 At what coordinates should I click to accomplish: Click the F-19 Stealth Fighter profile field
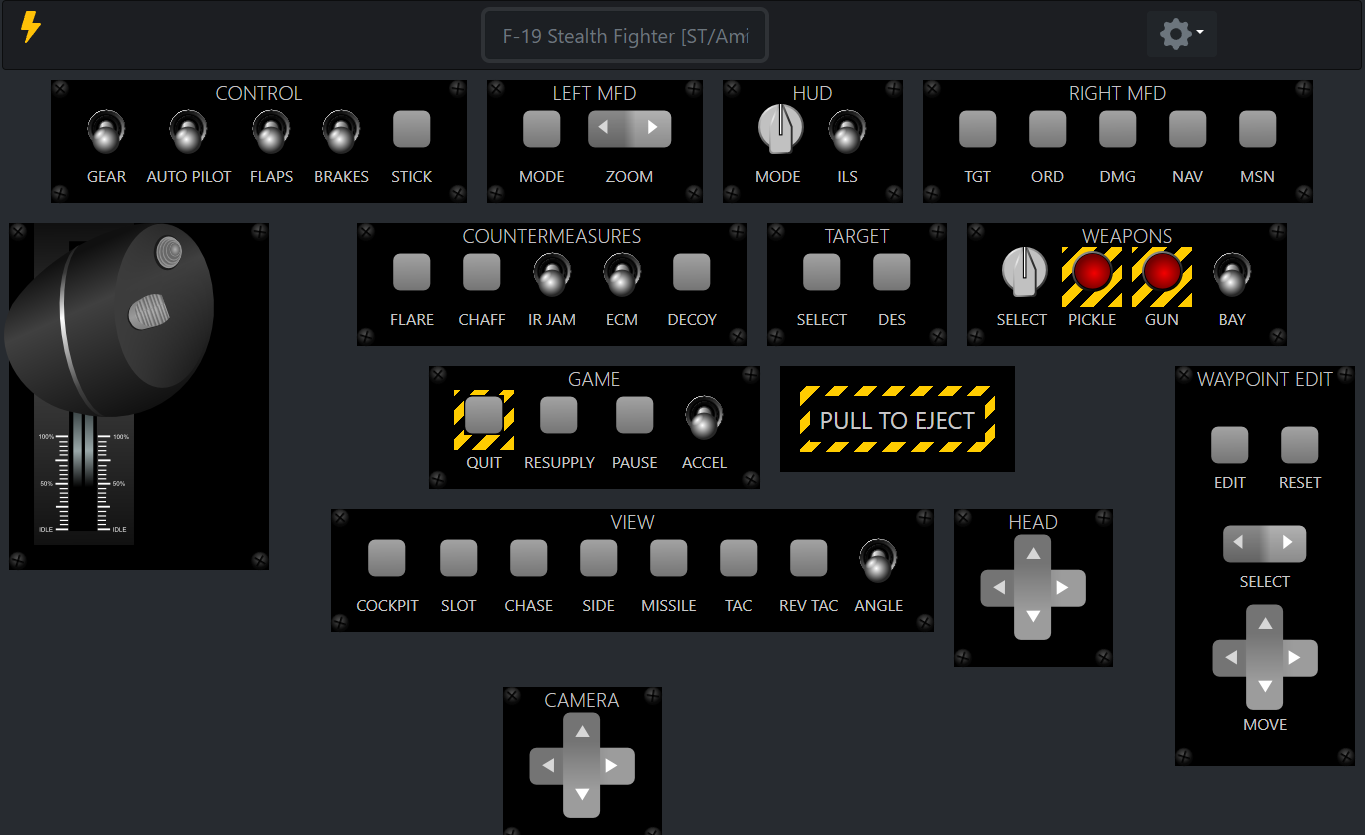(625, 36)
